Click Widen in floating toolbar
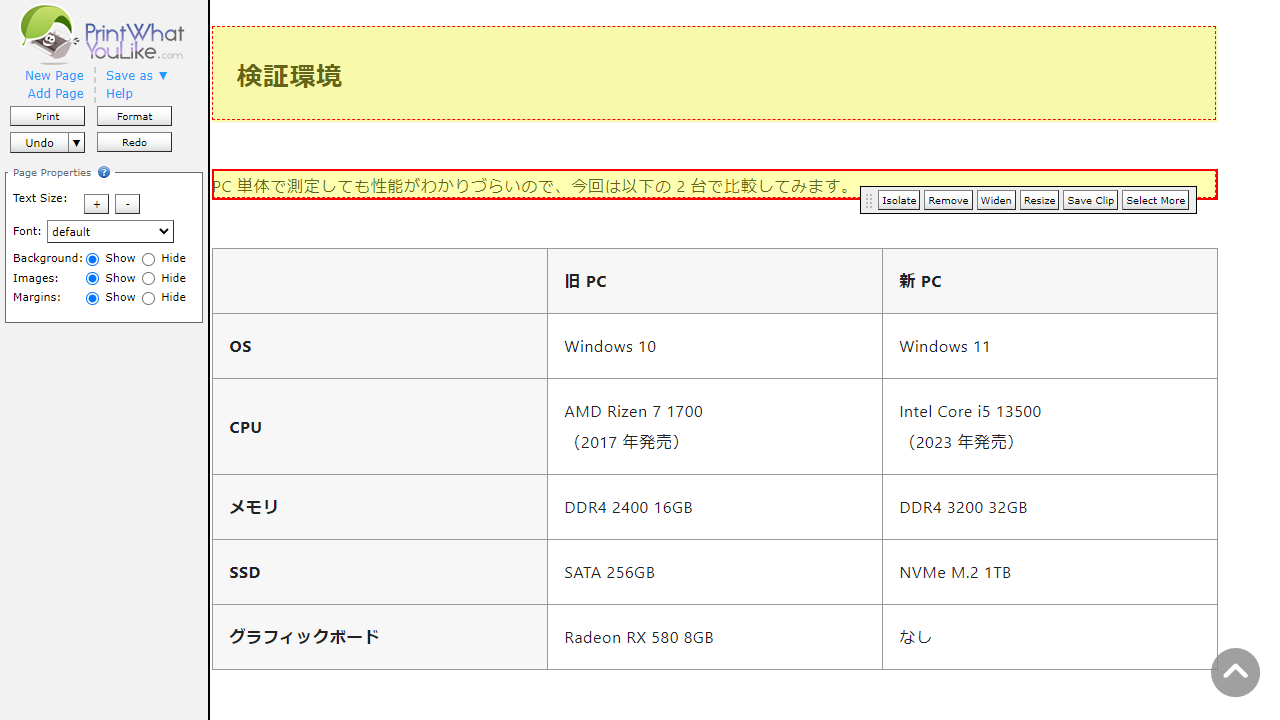 pyautogui.click(x=996, y=201)
